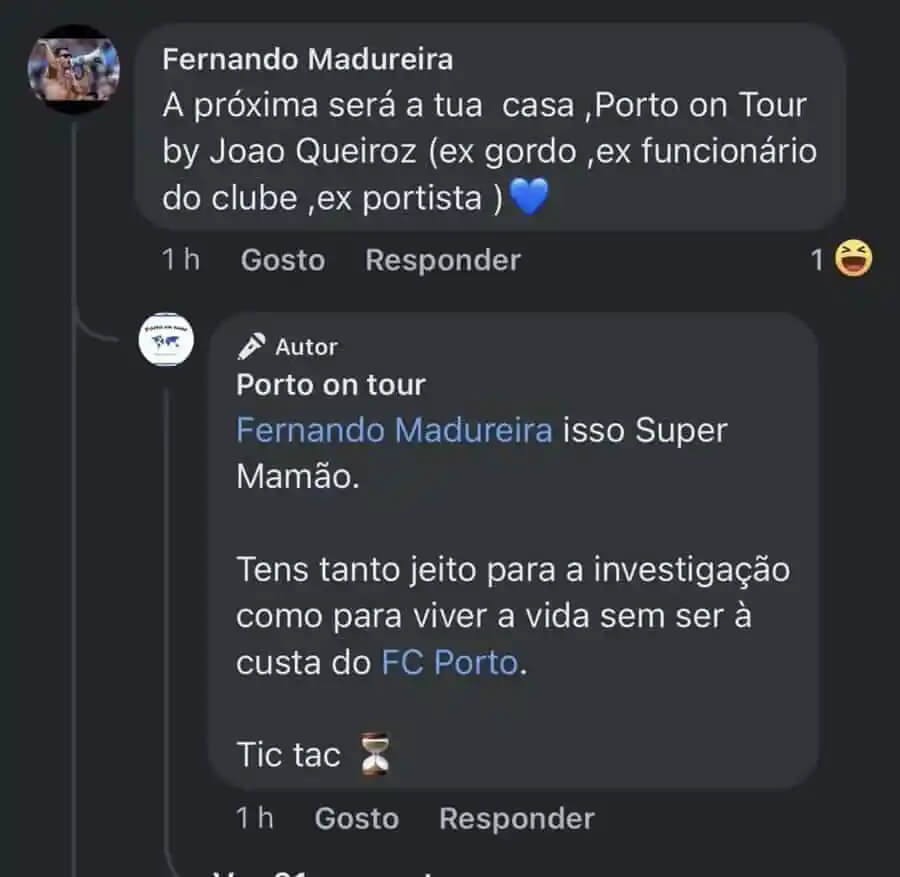
Task: Open Porto on tour page name link
Action: pos(331,384)
